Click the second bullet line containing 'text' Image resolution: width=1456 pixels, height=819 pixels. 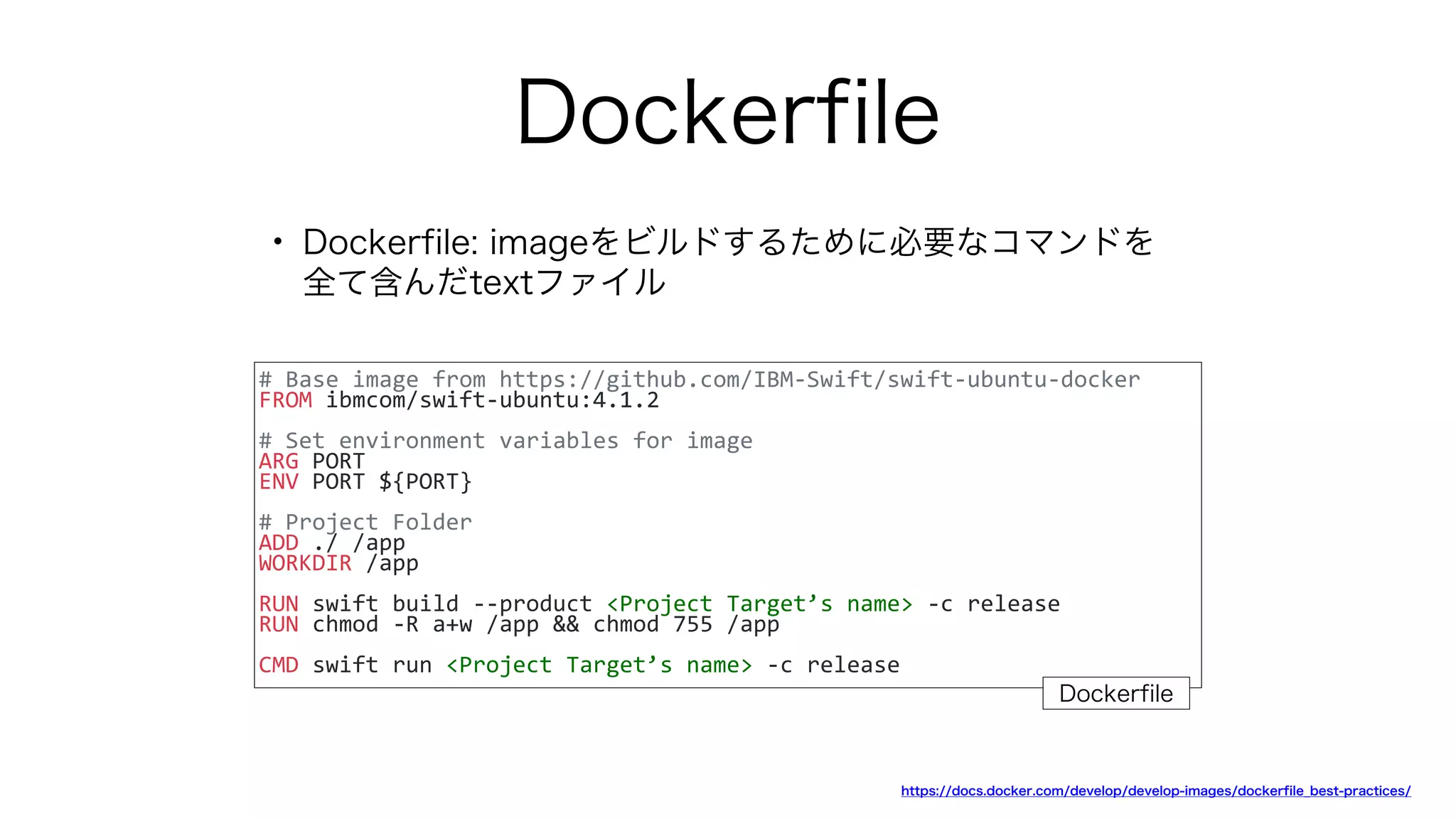(x=484, y=282)
